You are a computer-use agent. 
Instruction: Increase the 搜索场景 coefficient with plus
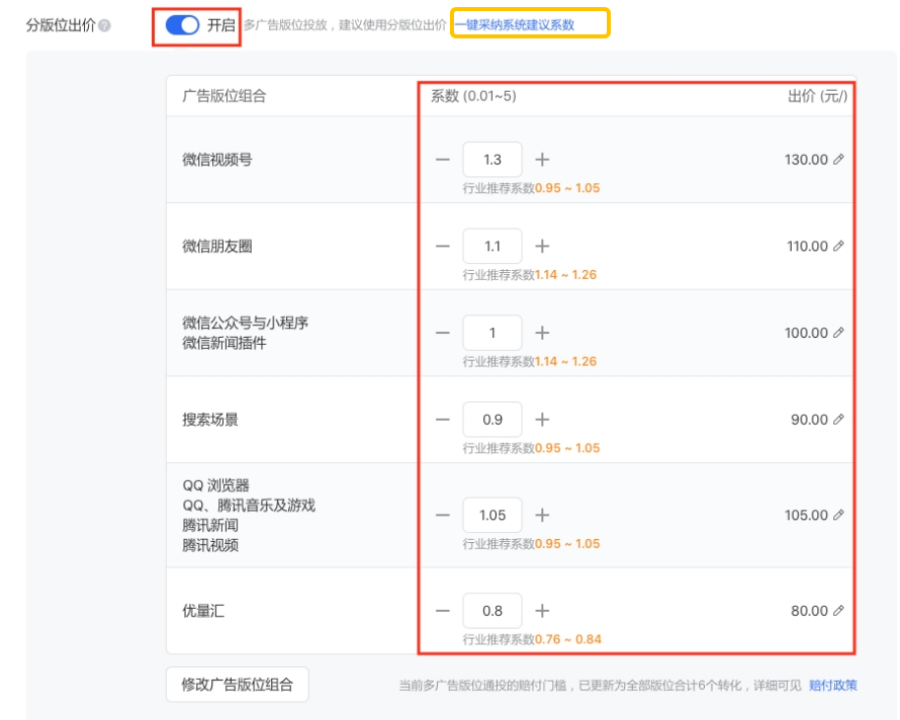(x=542, y=420)
